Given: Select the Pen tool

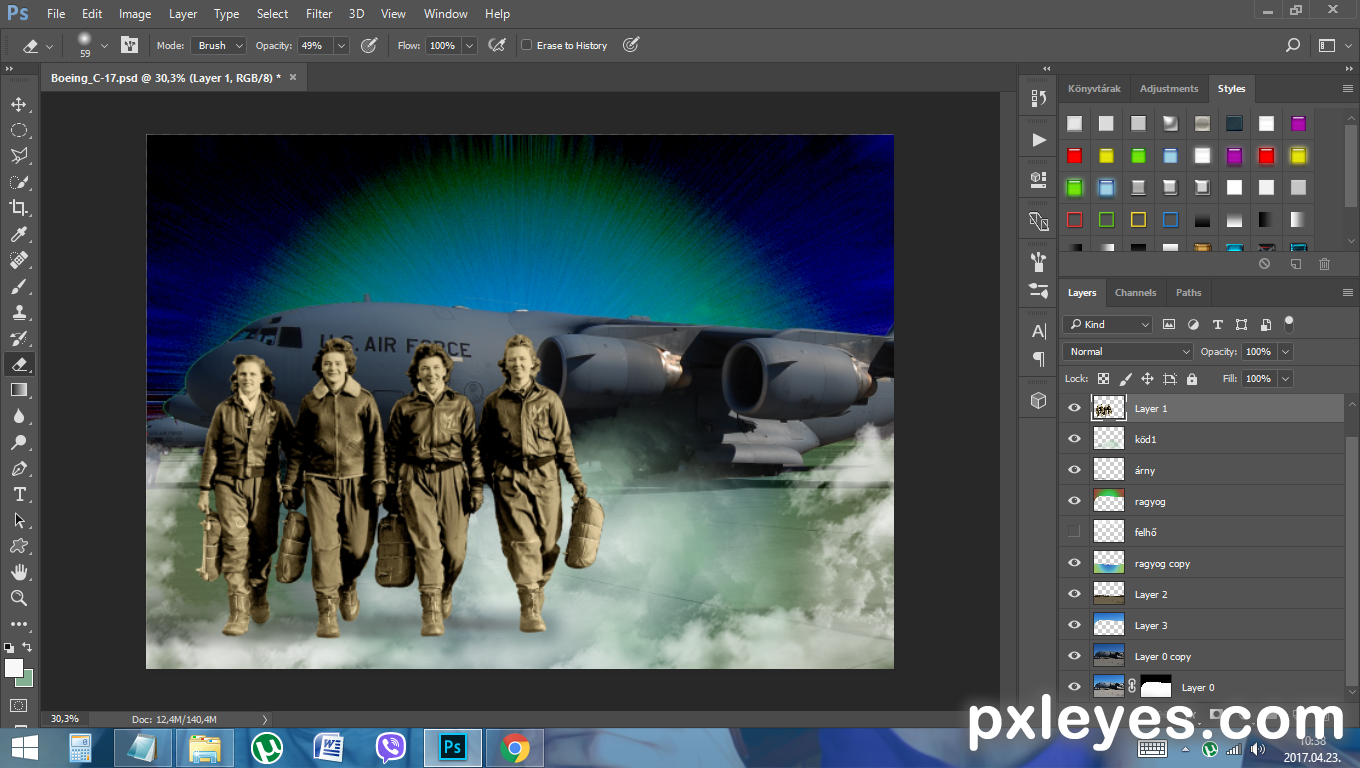Looking at the screenshot, I should click(19, 468).
